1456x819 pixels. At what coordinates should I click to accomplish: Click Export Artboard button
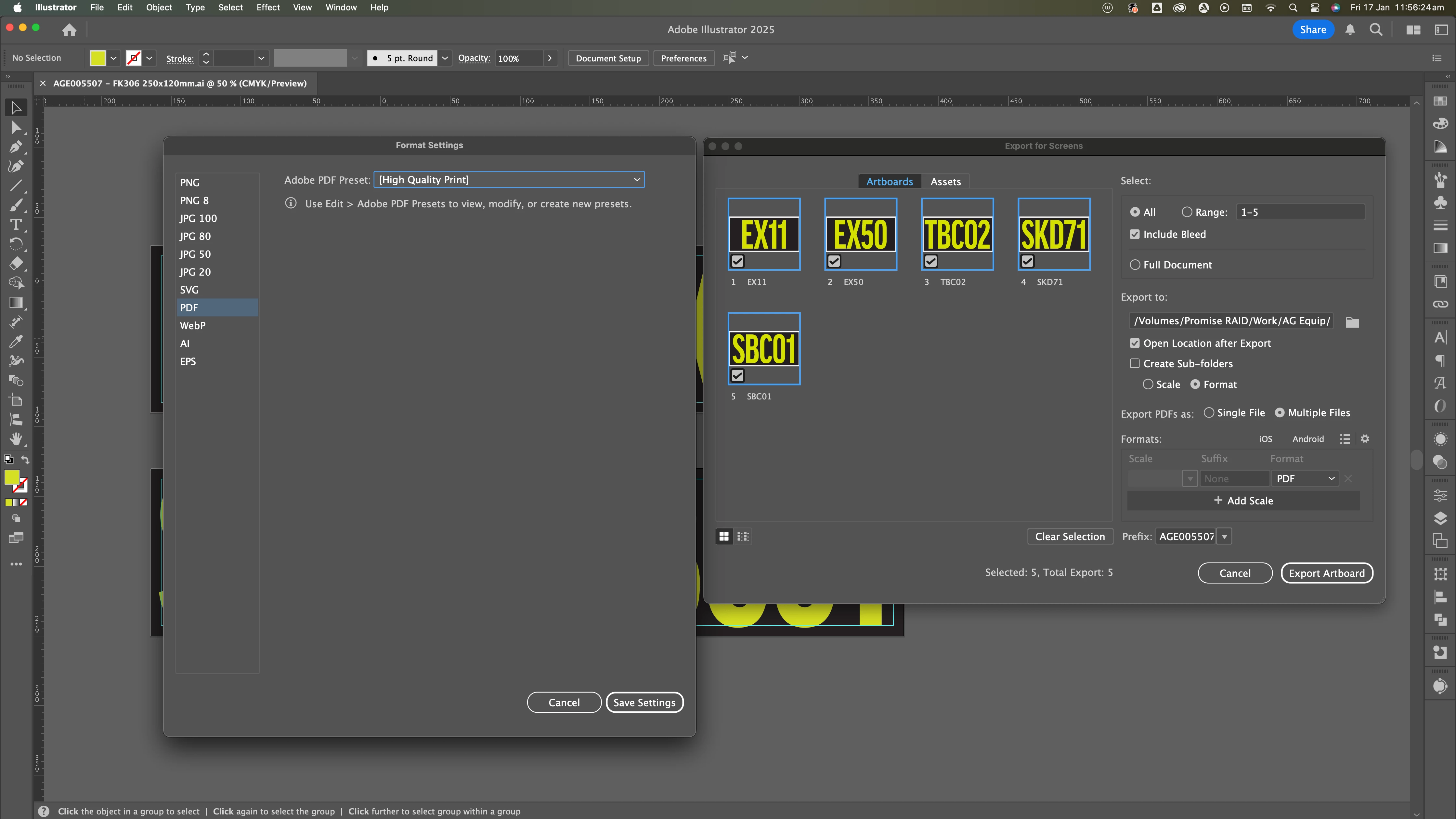point(1327,573)
